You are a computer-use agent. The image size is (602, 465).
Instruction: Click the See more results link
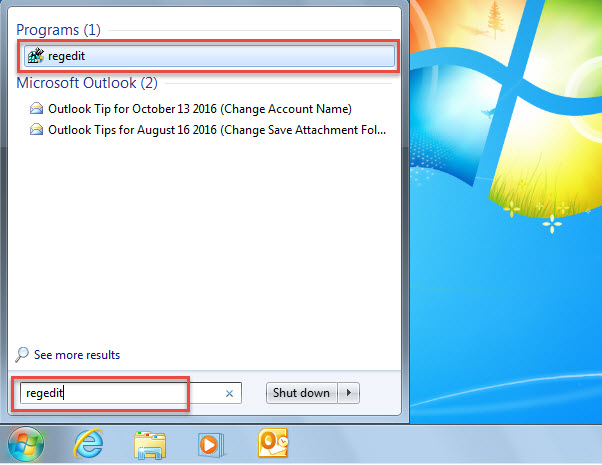[x=77, y=355]
